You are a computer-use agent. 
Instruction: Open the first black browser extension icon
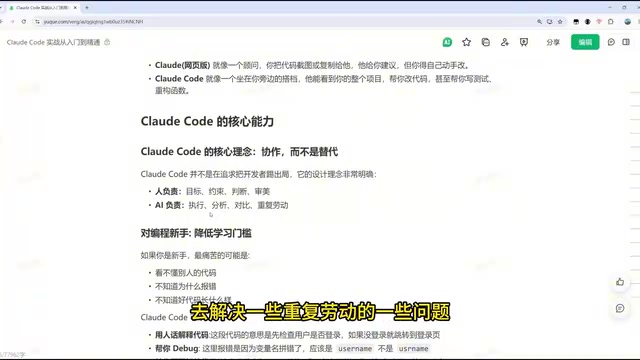[x=576, y=22]
